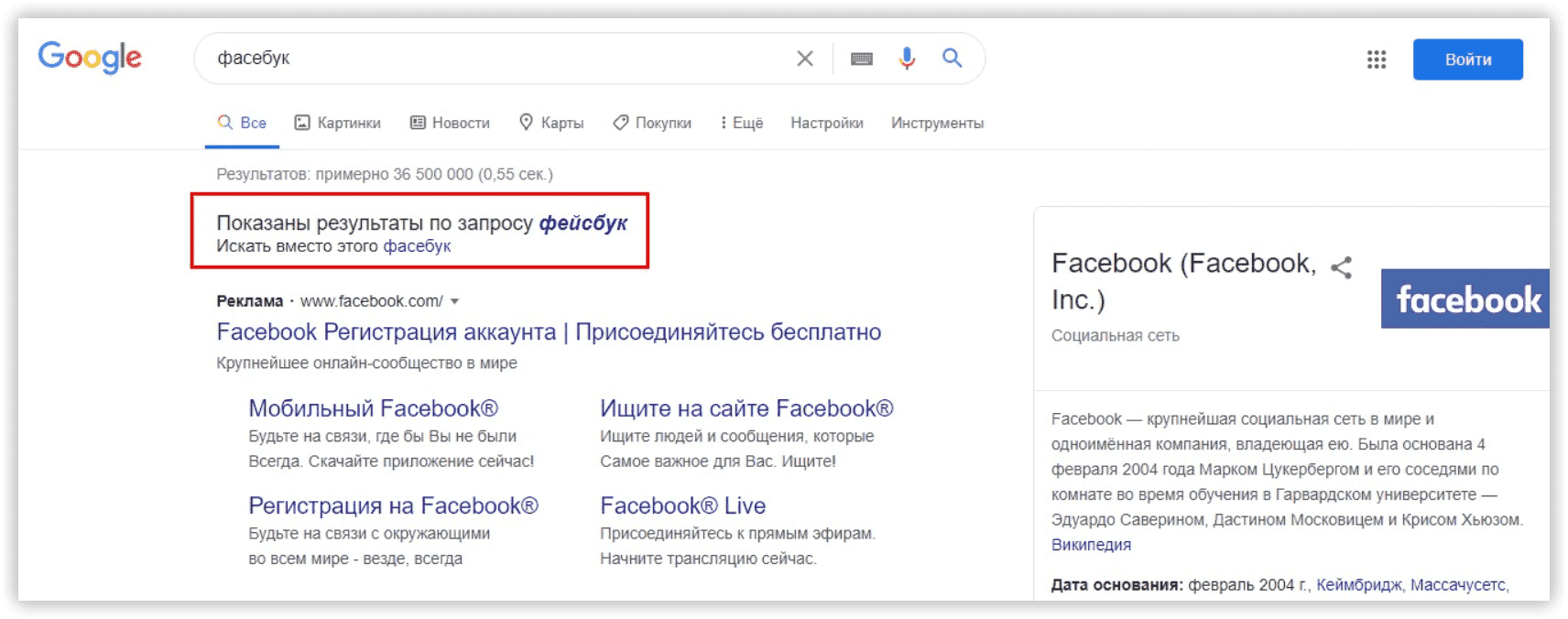Open Инструменты search tools
Screen dimensions: 1568x619
point(937,123)
